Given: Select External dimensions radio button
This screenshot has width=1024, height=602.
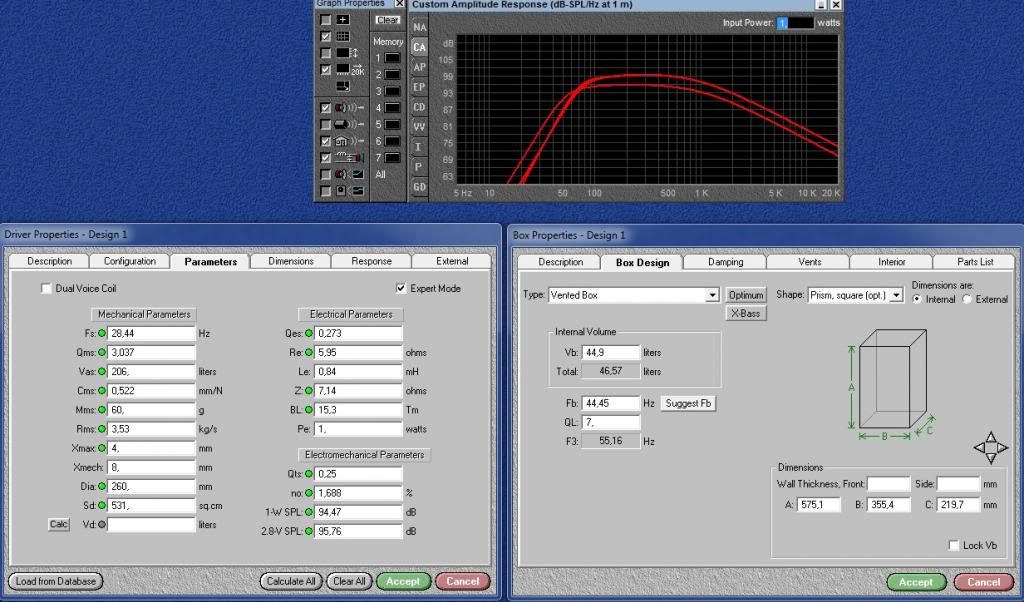Looking at the screenshot, I should [966, 299].
